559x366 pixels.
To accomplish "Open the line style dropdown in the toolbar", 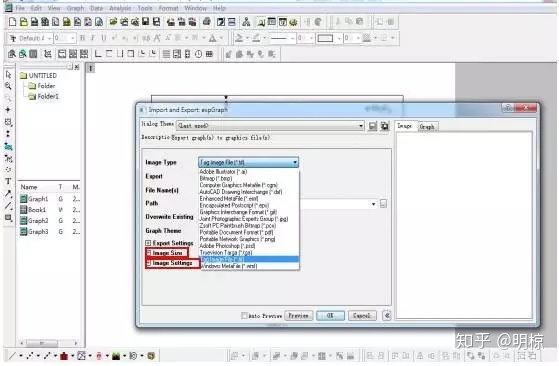I will tap(293, 38).
